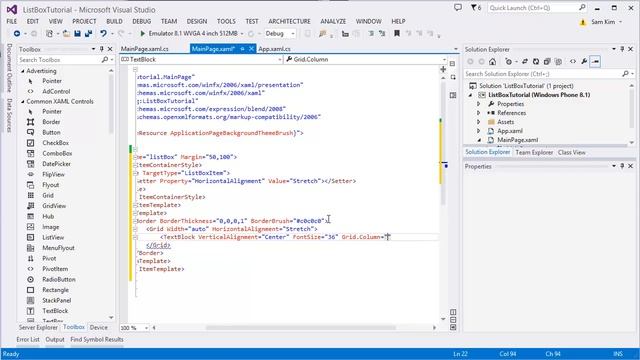Collapse the Advertising group in Toolbox
The width and height of the screenshot is (640, 360).
click(23, 71)
